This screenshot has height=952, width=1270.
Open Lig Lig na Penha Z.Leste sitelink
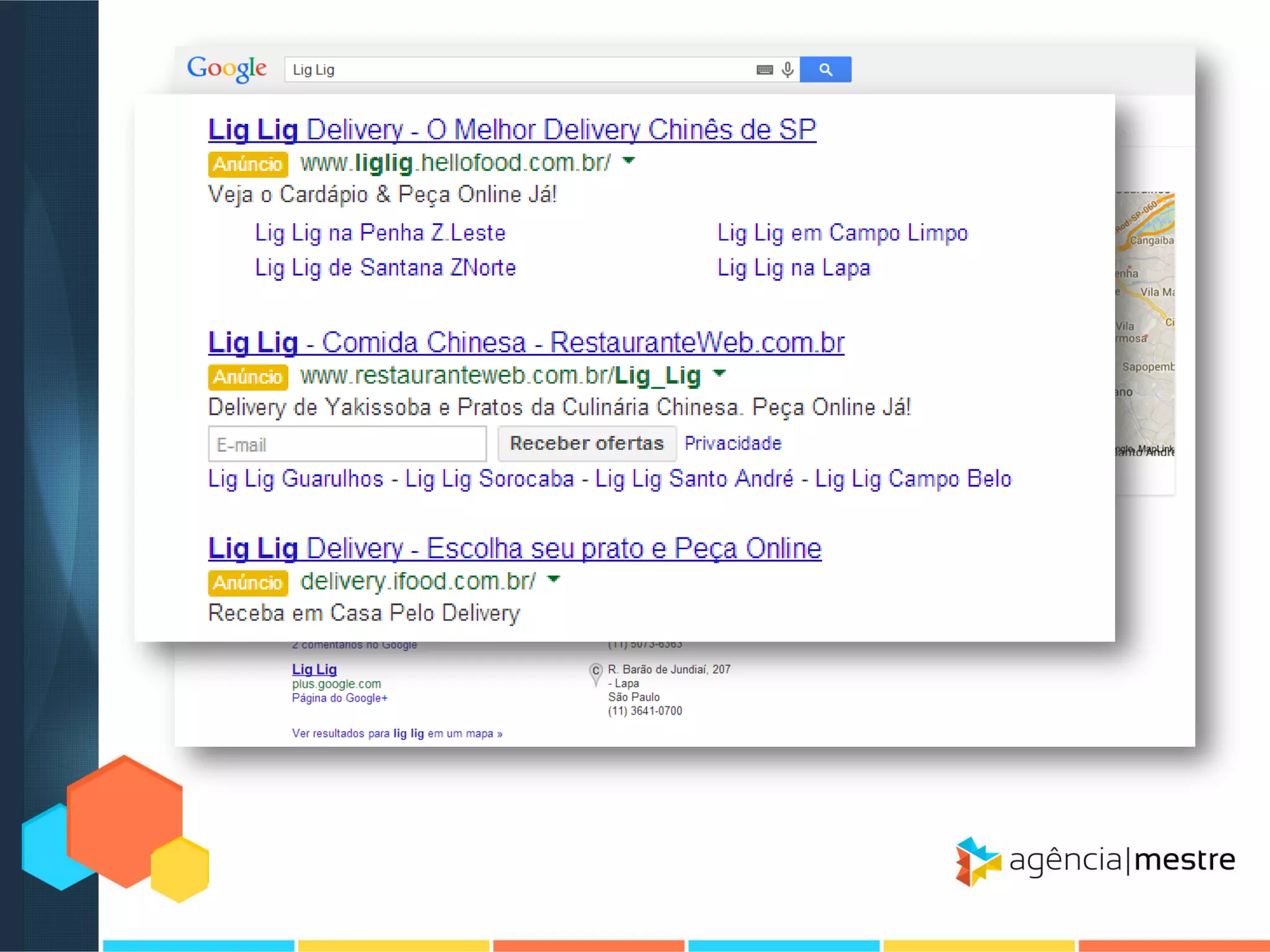[380, 233]
